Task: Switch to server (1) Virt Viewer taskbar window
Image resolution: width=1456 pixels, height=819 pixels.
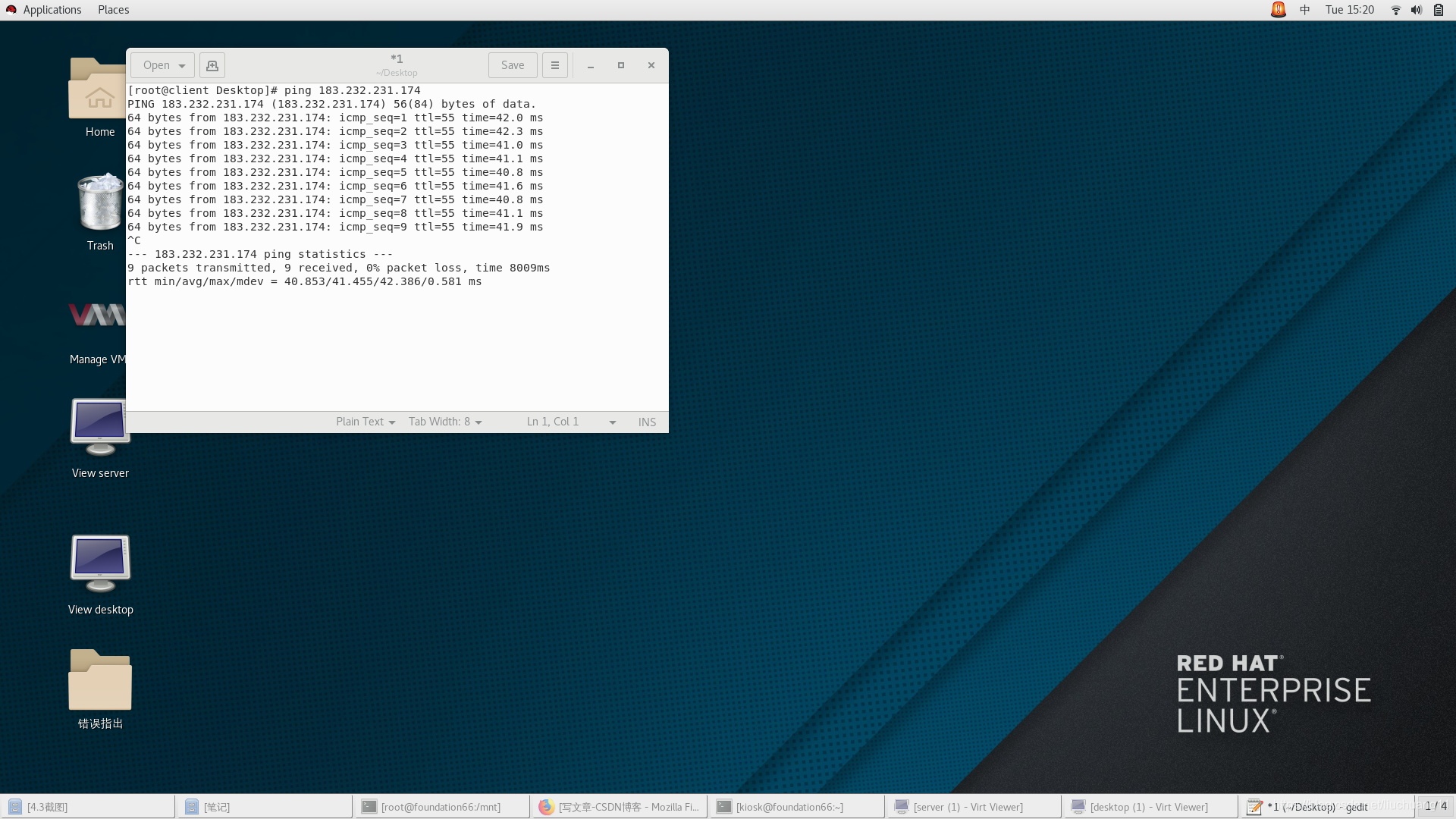Action: pyautogui.click(x=975, y=807)
